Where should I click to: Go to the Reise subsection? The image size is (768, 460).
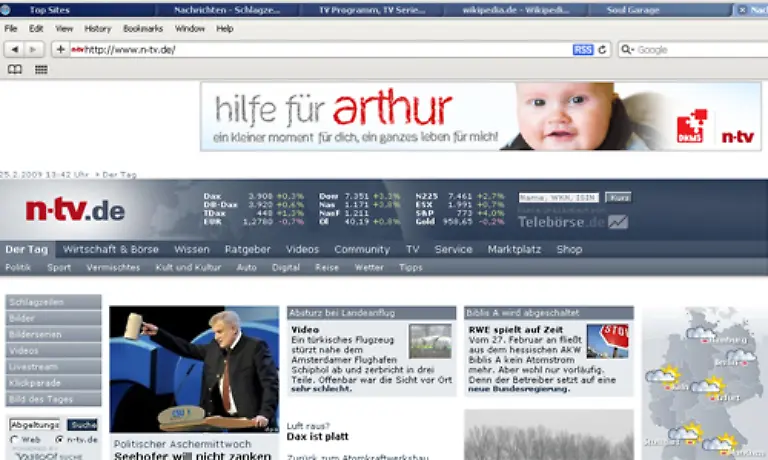click(327, 267)
